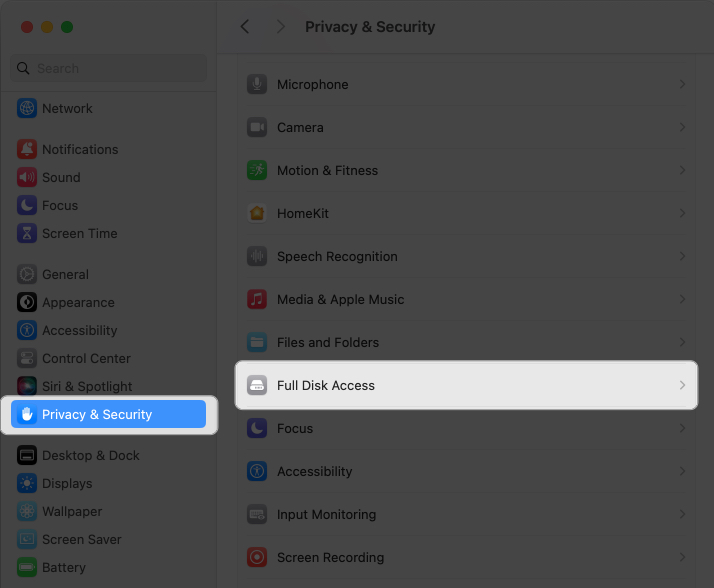Viewport: 714px width, 588px height.
Task: Click the magnifying glass search icon
Action: click(x=23, y=68)
